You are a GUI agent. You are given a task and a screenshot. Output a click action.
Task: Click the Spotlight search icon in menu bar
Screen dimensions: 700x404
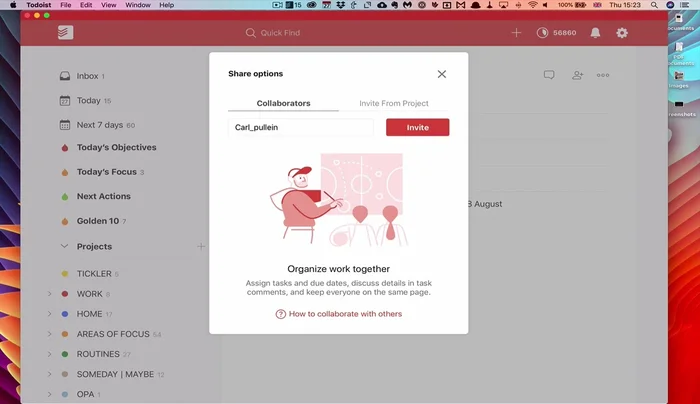(654, 5)
